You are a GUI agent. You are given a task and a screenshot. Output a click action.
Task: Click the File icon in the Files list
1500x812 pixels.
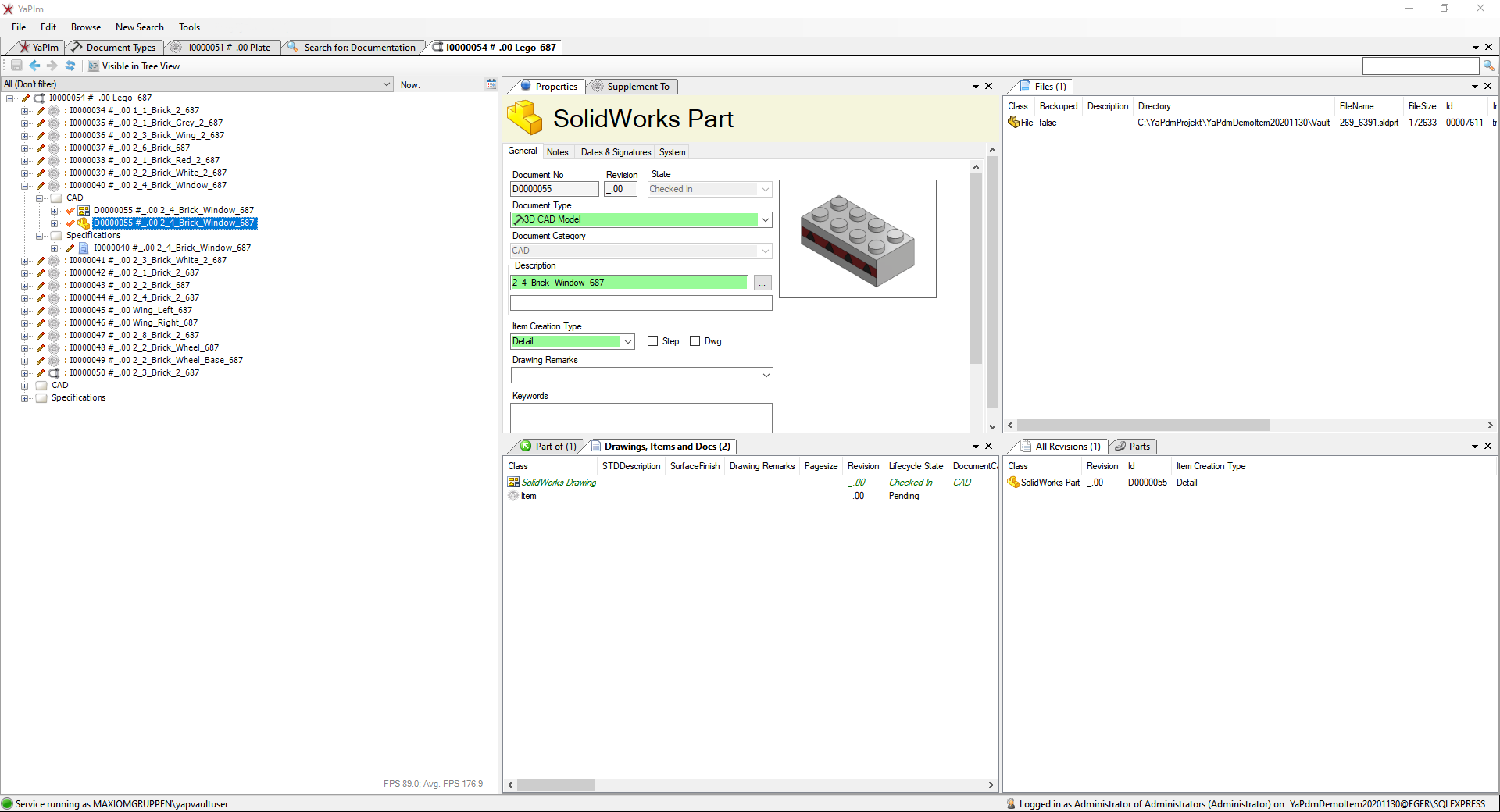1013,123
